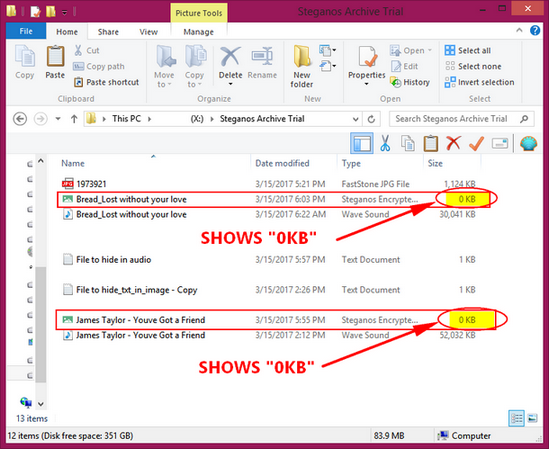Screen dimensions: 549x449
Task: Switch to the Share ribbon tab
Action: (x=108, y=32)
